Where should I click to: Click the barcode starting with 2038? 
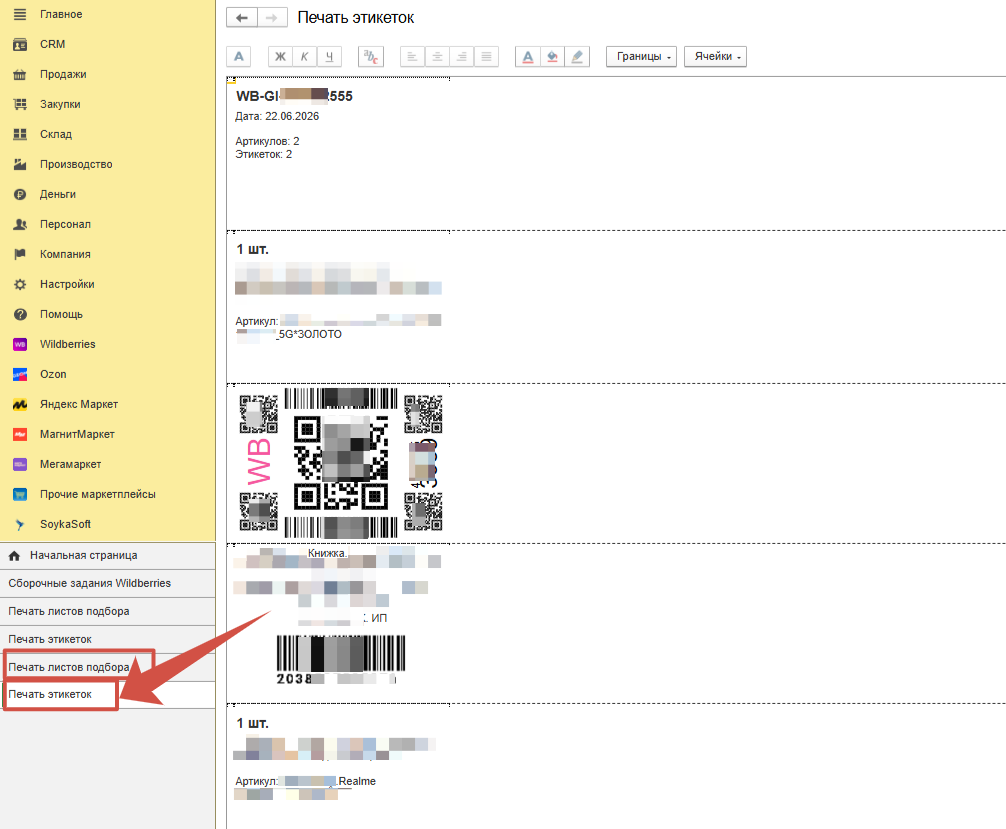click(341, 659)
